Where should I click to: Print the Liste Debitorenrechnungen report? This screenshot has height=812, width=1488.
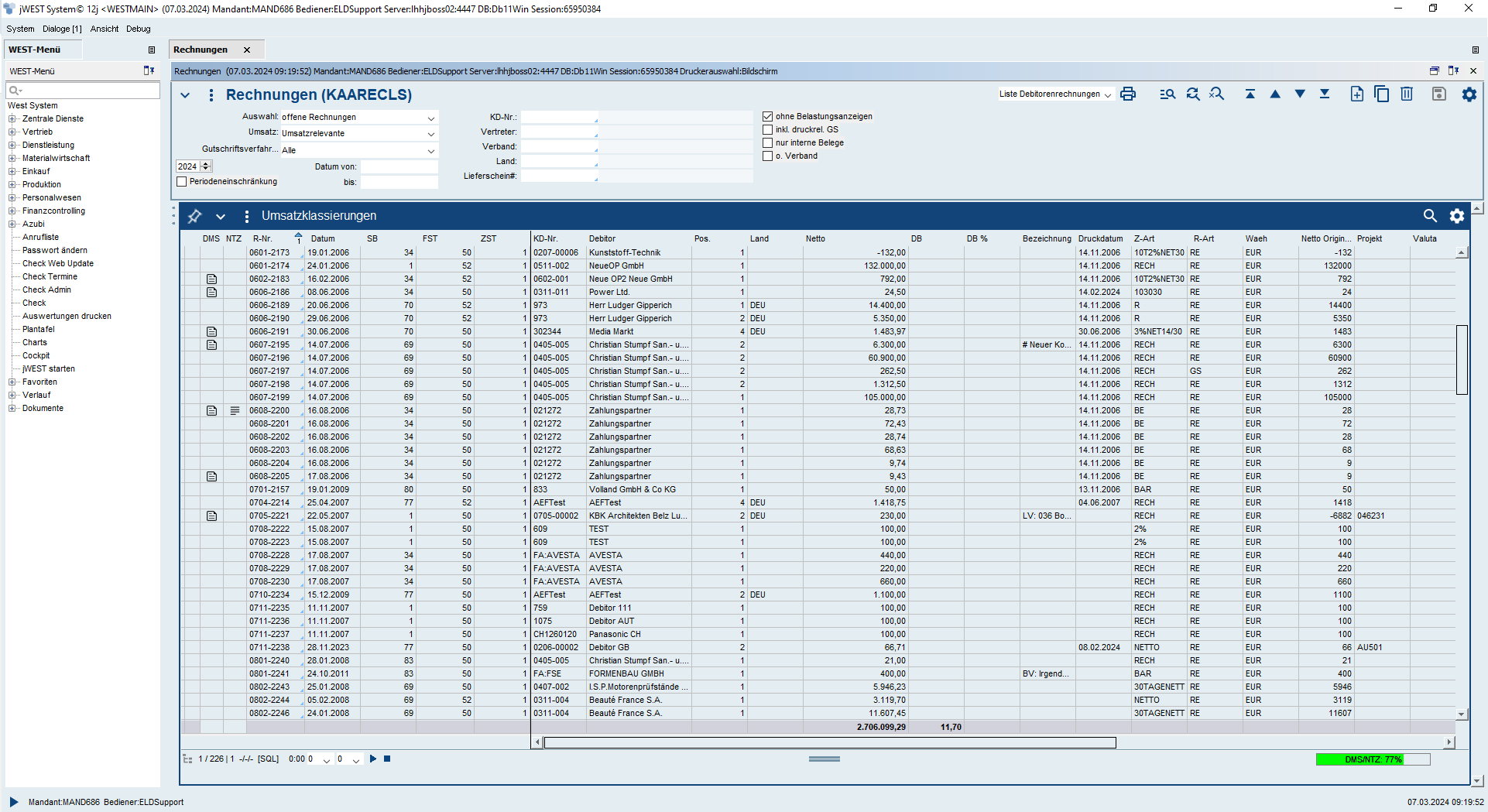(x=1128, y=94)
